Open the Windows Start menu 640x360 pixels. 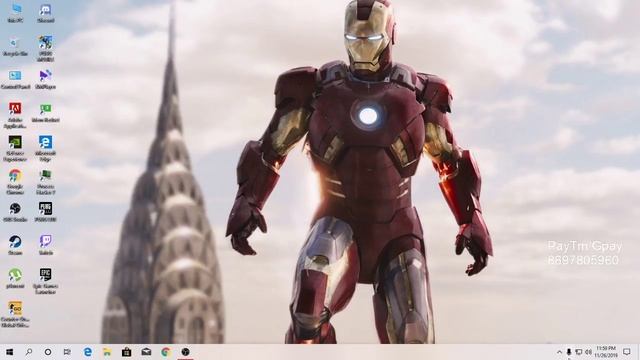pos(9,352)
